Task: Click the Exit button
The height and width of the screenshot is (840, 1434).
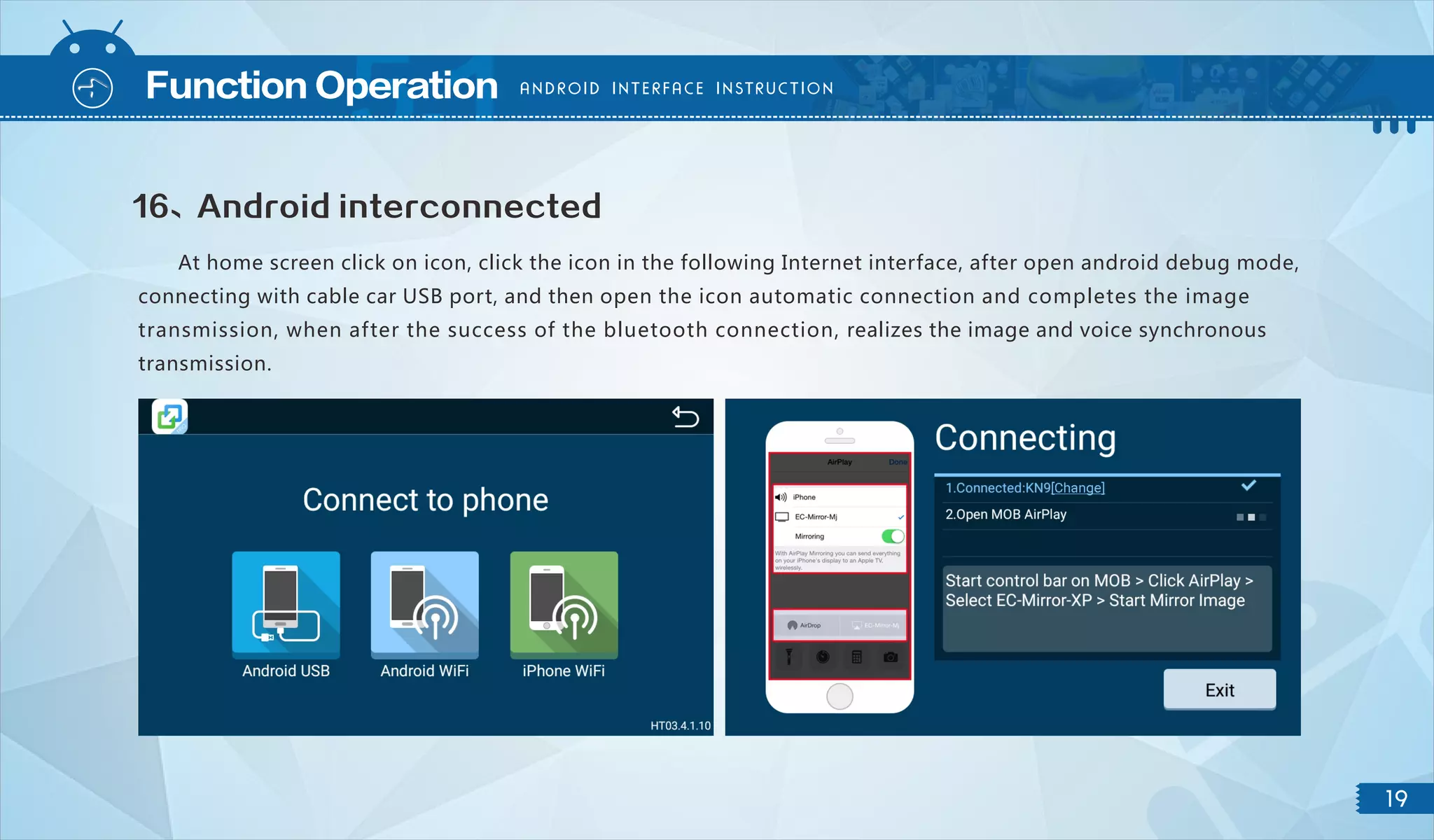Action: (1219, 689)
